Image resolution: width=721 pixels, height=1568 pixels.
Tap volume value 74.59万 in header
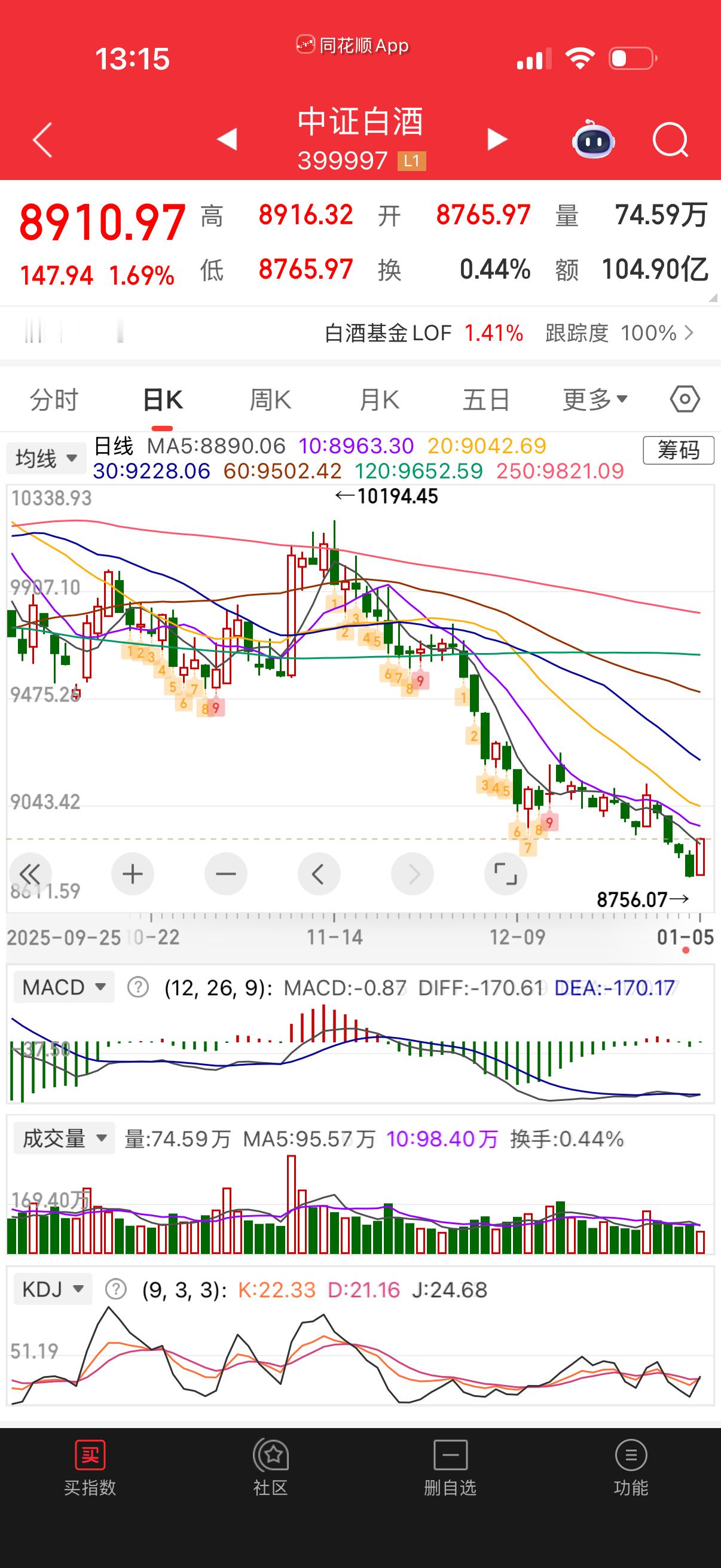(661, 215)
